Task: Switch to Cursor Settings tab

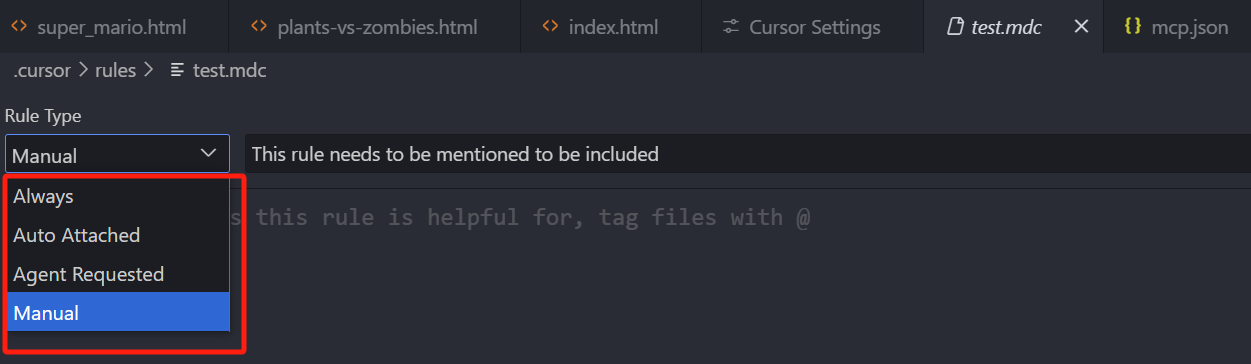Action: pos(802,27)
